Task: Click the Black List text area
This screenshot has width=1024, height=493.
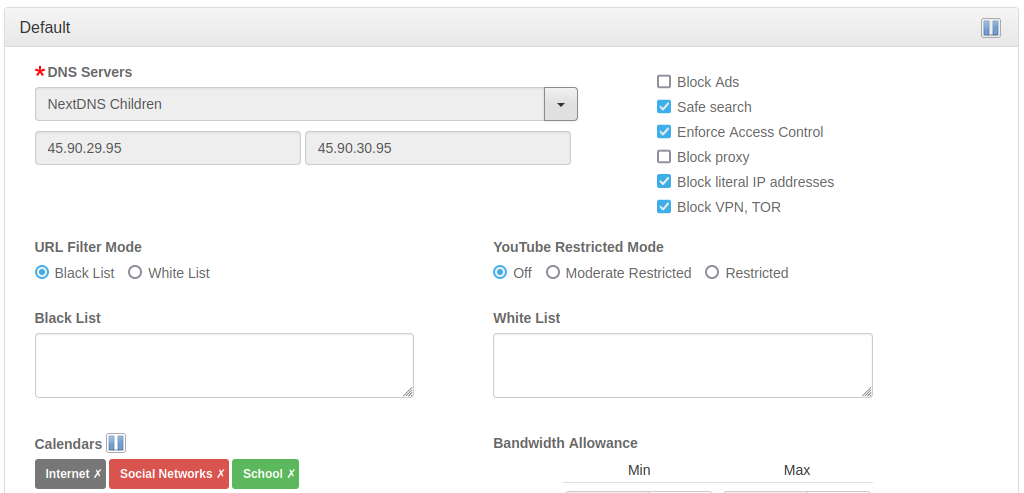Action: pos(224,365)
